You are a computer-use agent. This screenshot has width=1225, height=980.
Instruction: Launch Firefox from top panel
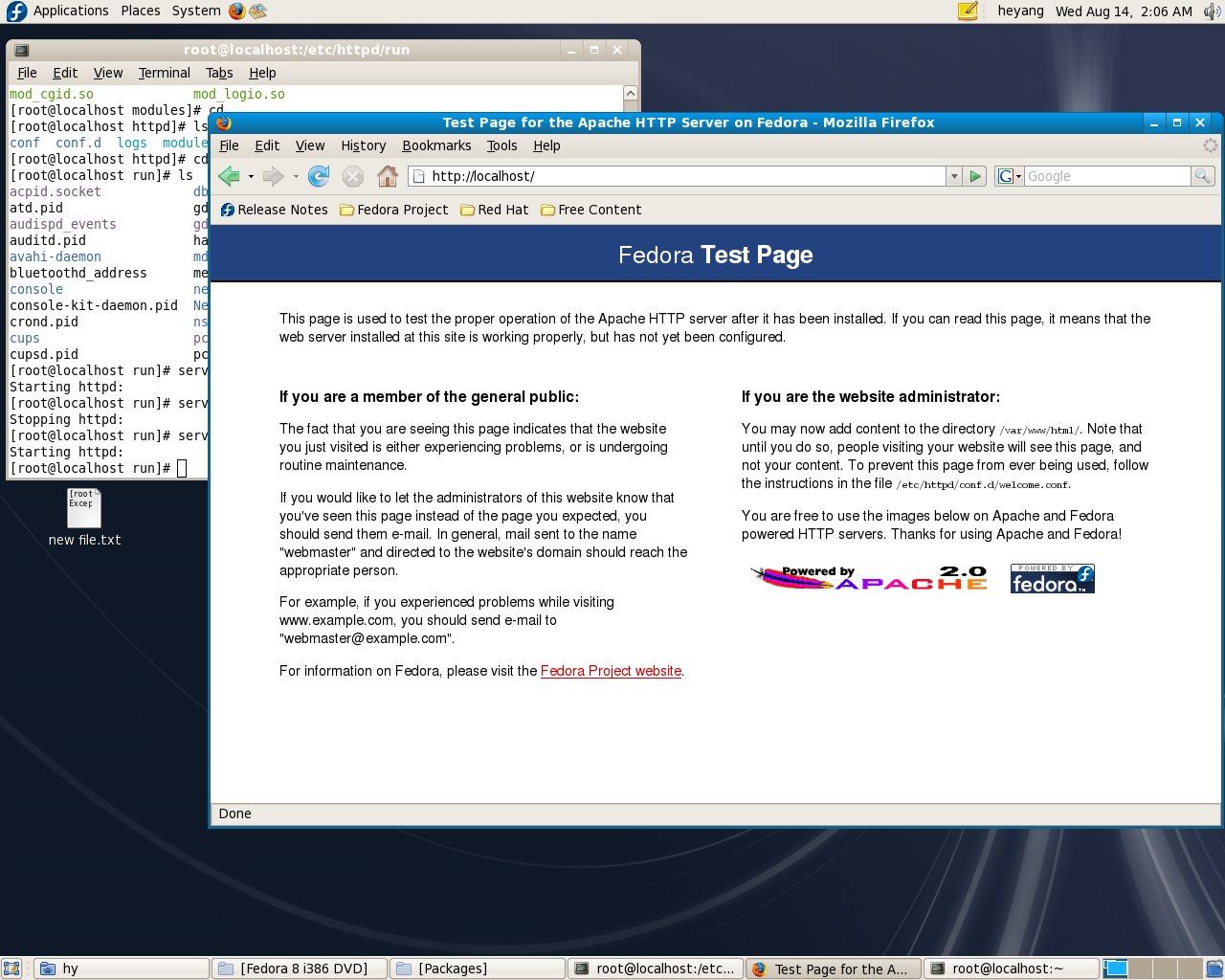[237, 11]
